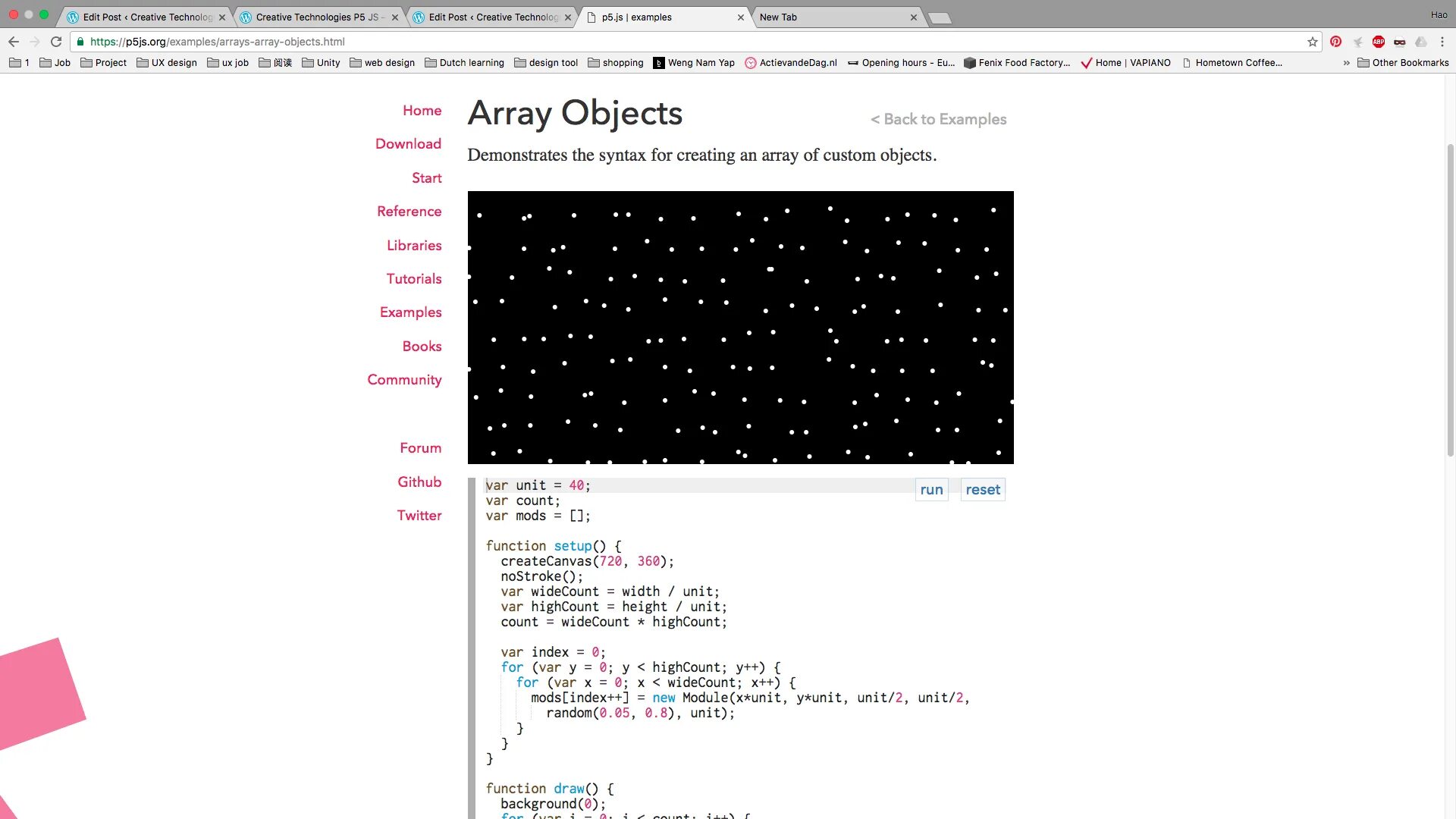Open the Other Bookmarks folder
This screenshot has width=1456, height=819.
tap(1403, 63)
